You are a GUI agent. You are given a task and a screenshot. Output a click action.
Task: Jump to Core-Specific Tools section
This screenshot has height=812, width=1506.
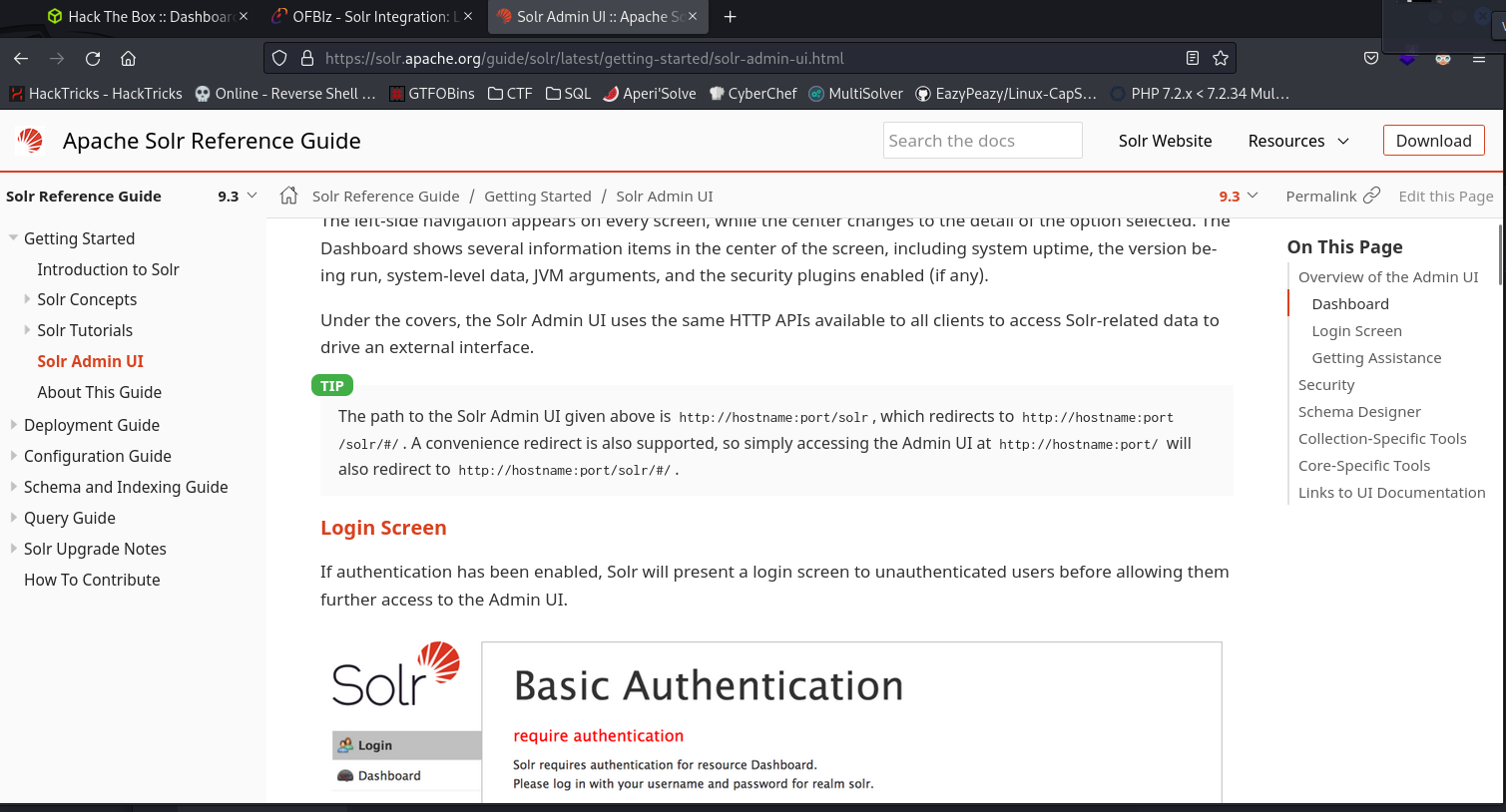coord(1364,466)
